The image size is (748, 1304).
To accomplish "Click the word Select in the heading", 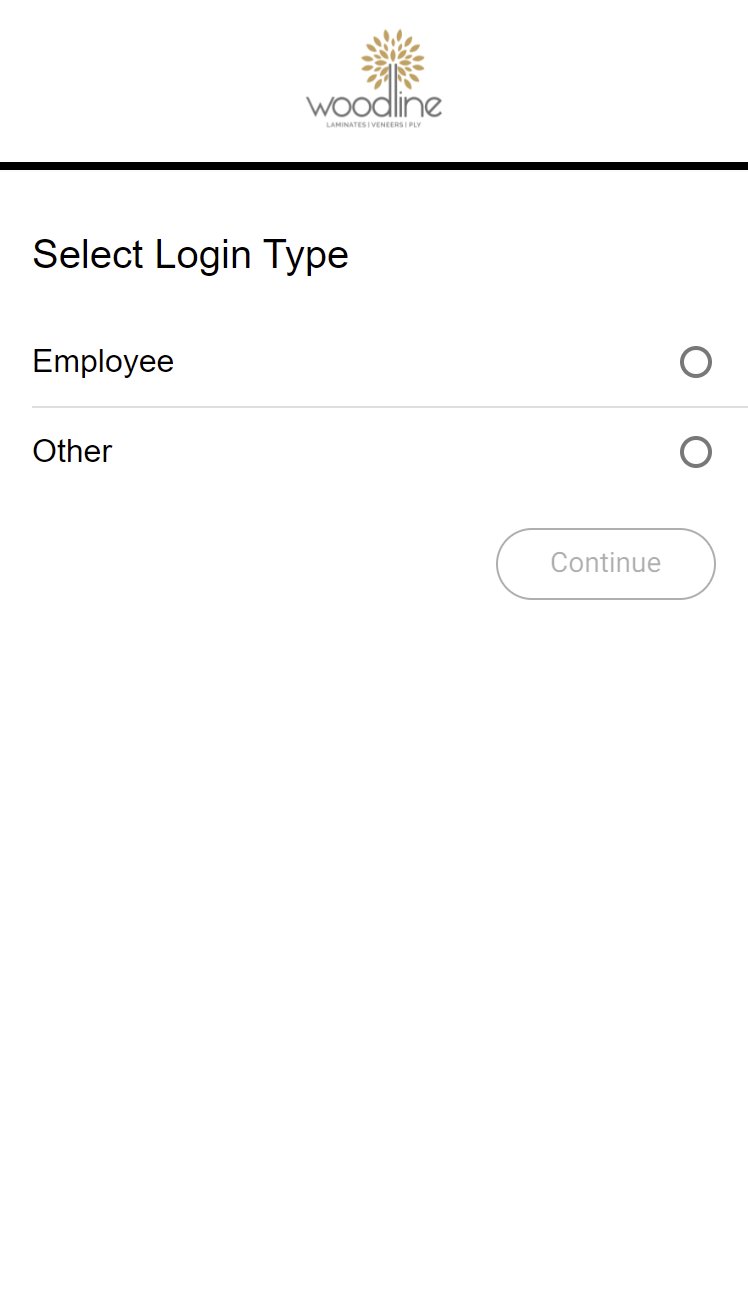I will point(88,255).
